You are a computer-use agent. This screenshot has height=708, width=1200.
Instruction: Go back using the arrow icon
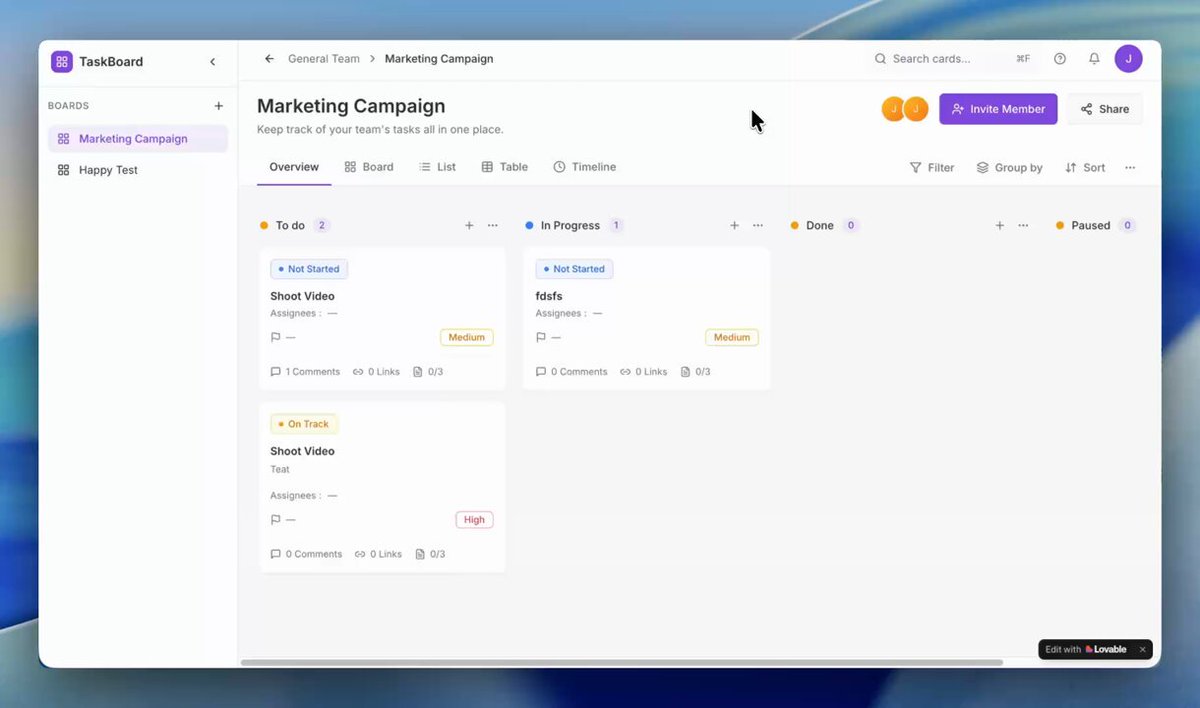click(x=269, y=59)
